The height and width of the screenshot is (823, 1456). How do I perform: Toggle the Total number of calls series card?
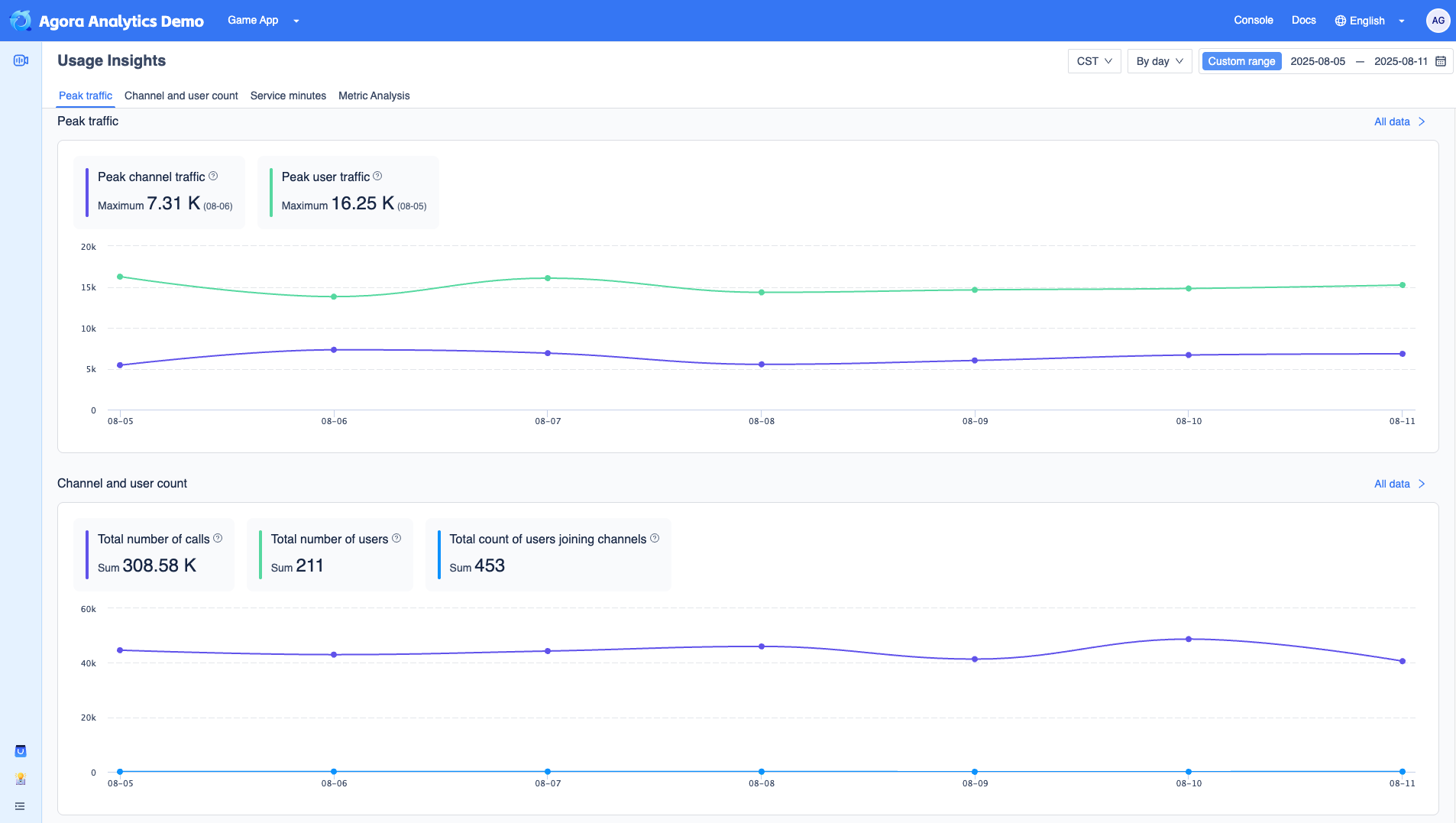tap(154, 555)
